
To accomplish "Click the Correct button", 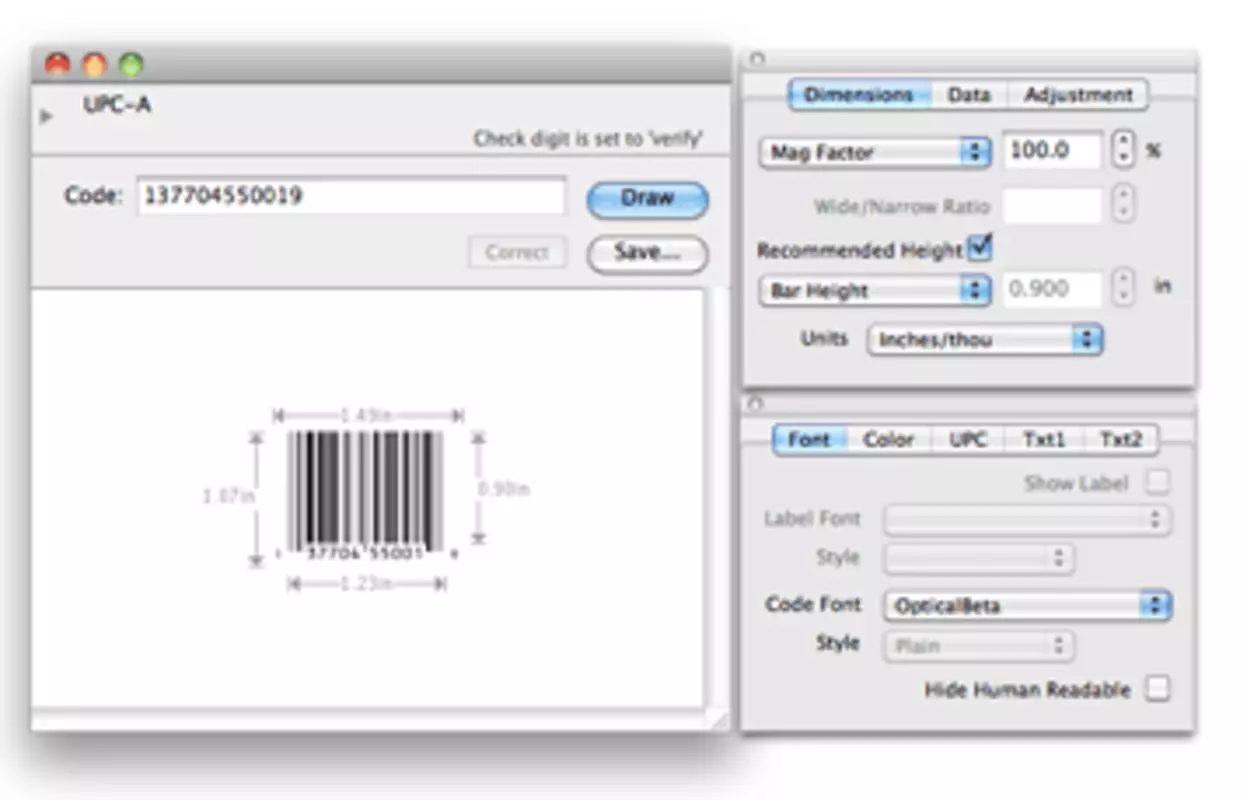I will (517, 252).
